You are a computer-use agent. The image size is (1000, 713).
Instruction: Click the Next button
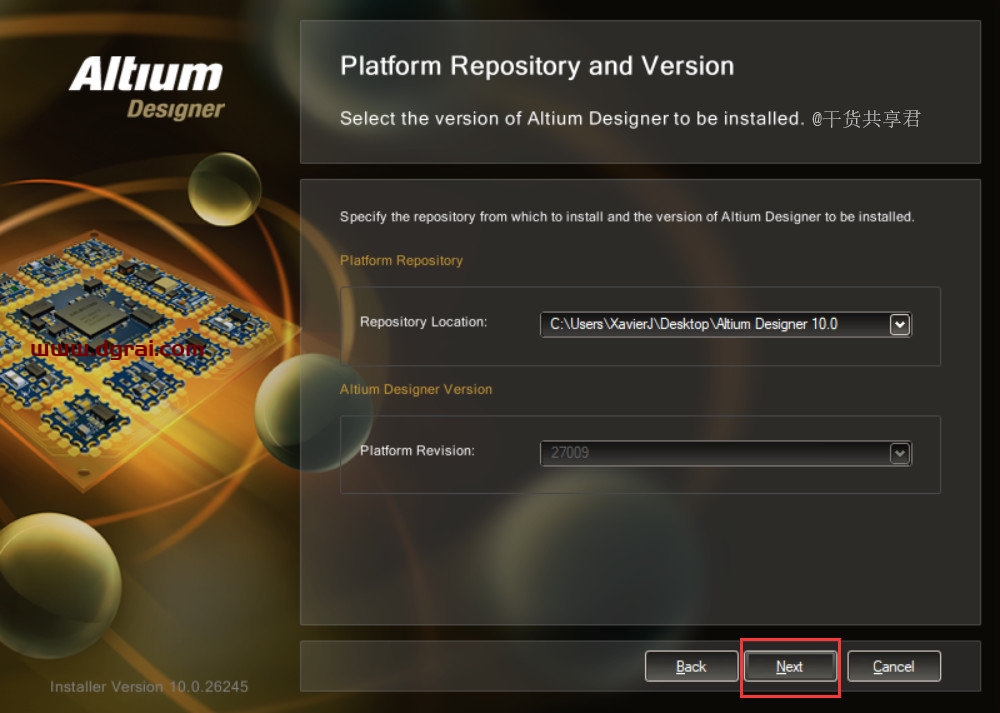tap(790, 666)
